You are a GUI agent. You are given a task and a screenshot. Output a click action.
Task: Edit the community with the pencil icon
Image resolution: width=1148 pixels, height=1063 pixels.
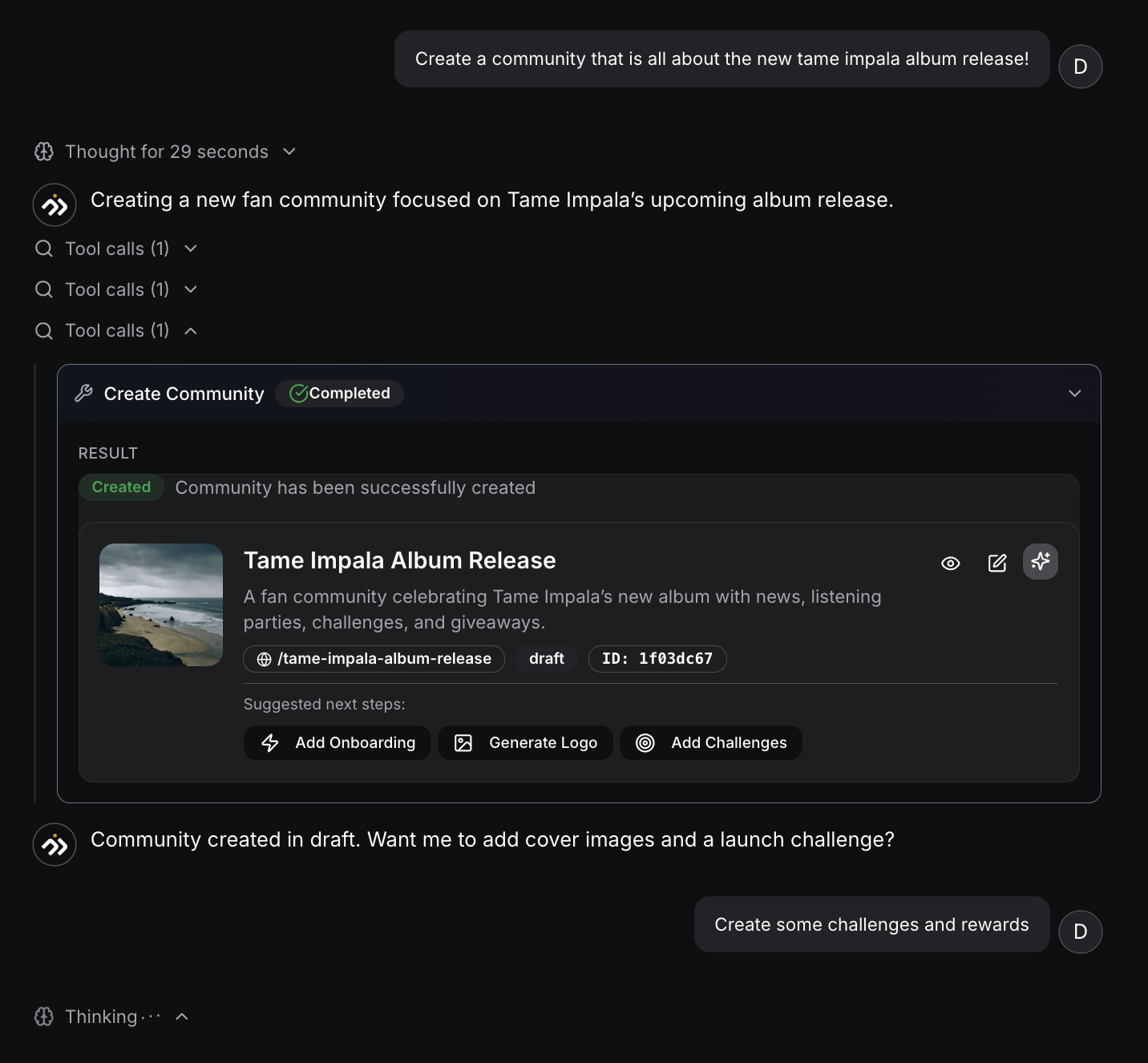pyautogui.click(x=997, y=563)
